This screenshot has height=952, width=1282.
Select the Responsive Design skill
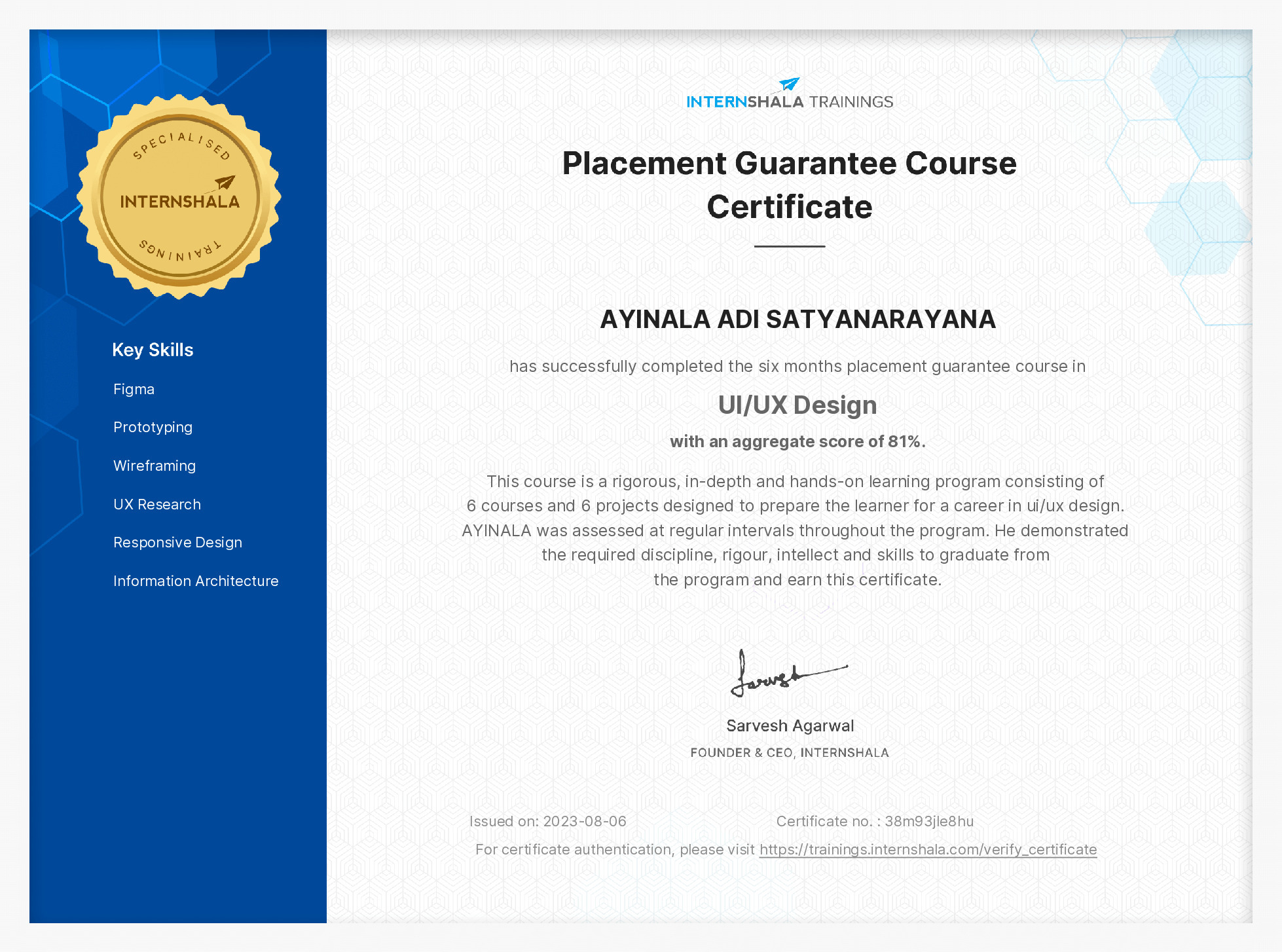click(177, 543)
